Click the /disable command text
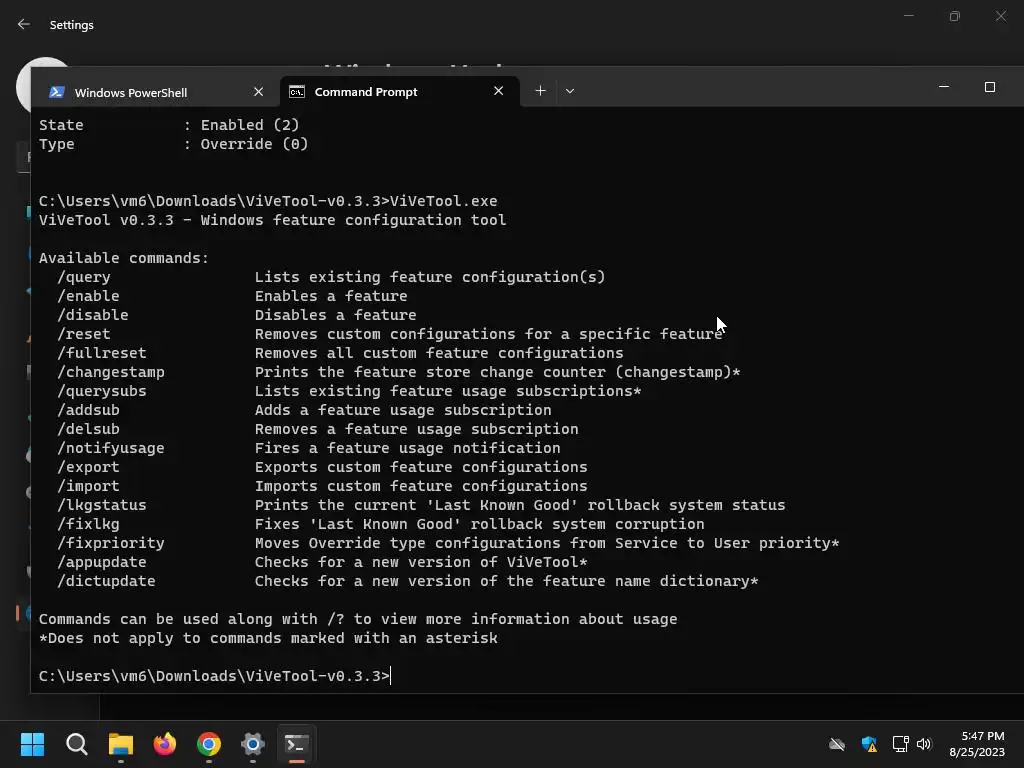 pos(93,315)
